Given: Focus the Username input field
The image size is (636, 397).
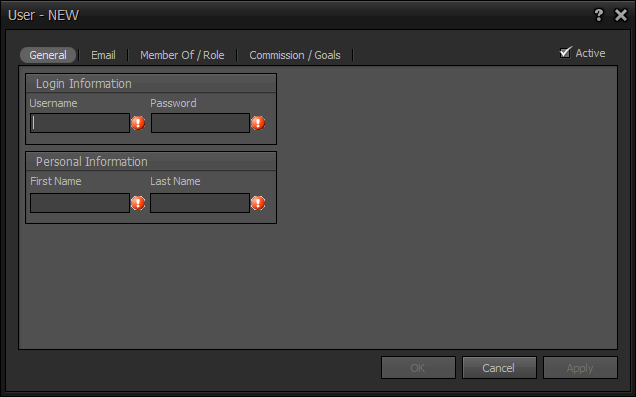Looking at the screenshot, I should coord(80,123).
